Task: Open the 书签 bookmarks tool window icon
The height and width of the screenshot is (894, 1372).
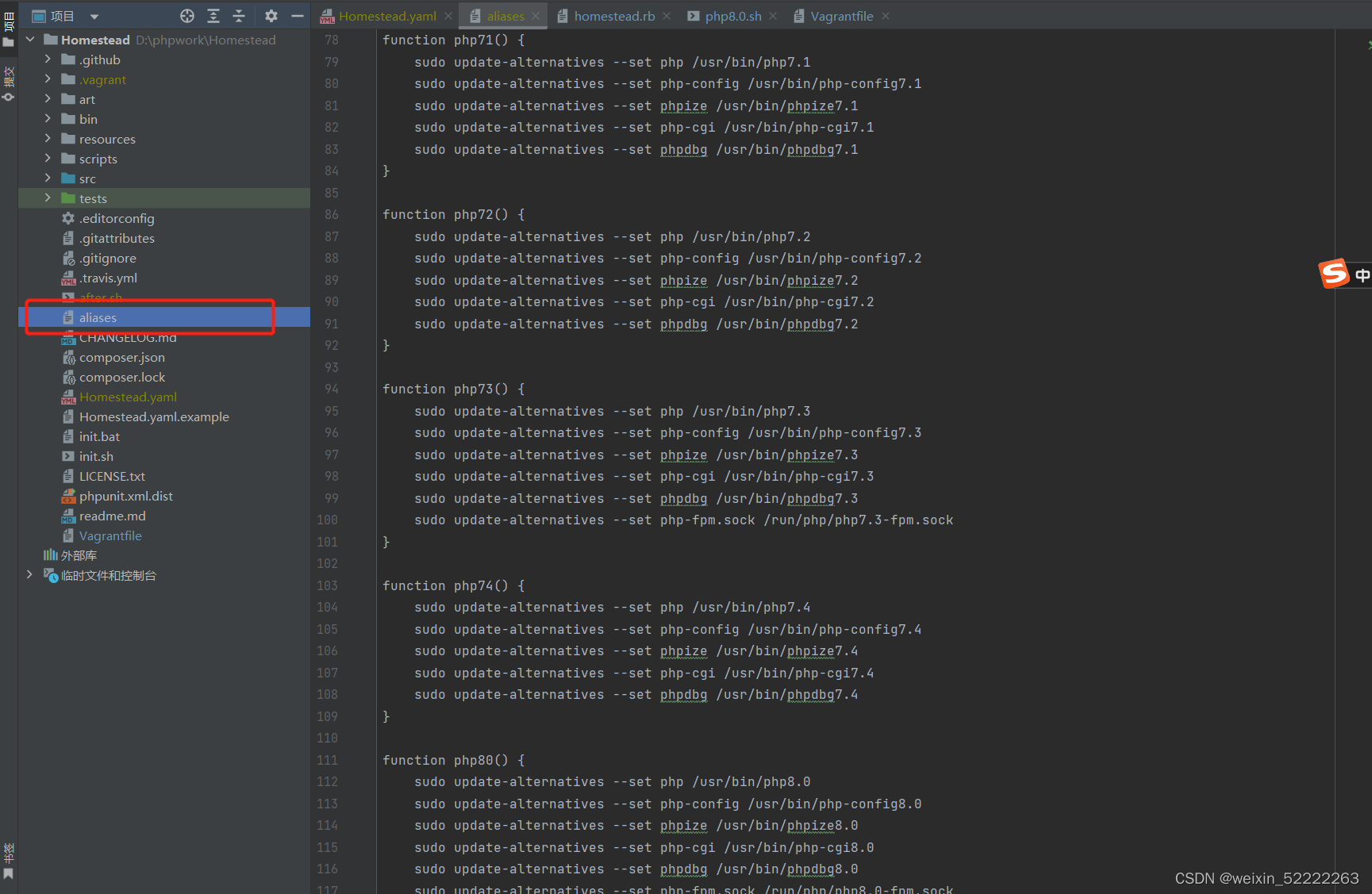Action: 8,873
